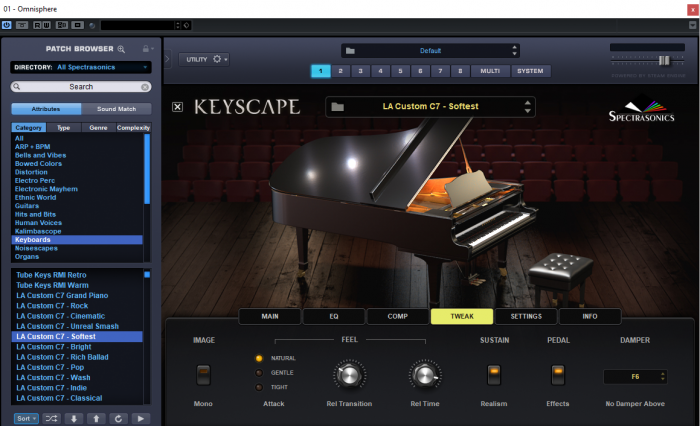Image resolution: width=700 pixels, height=426 pixels.
Task: Click the Rel Transition knob
Action: pos(349,375)
